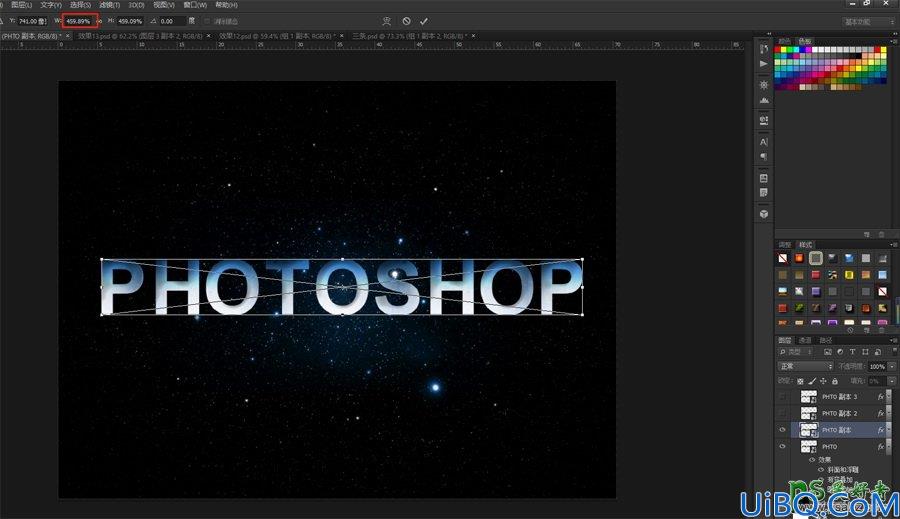Open the Brush presets panel icon
Image resolution: width=900 pixels, height=519 pixels.
point(763,121)
